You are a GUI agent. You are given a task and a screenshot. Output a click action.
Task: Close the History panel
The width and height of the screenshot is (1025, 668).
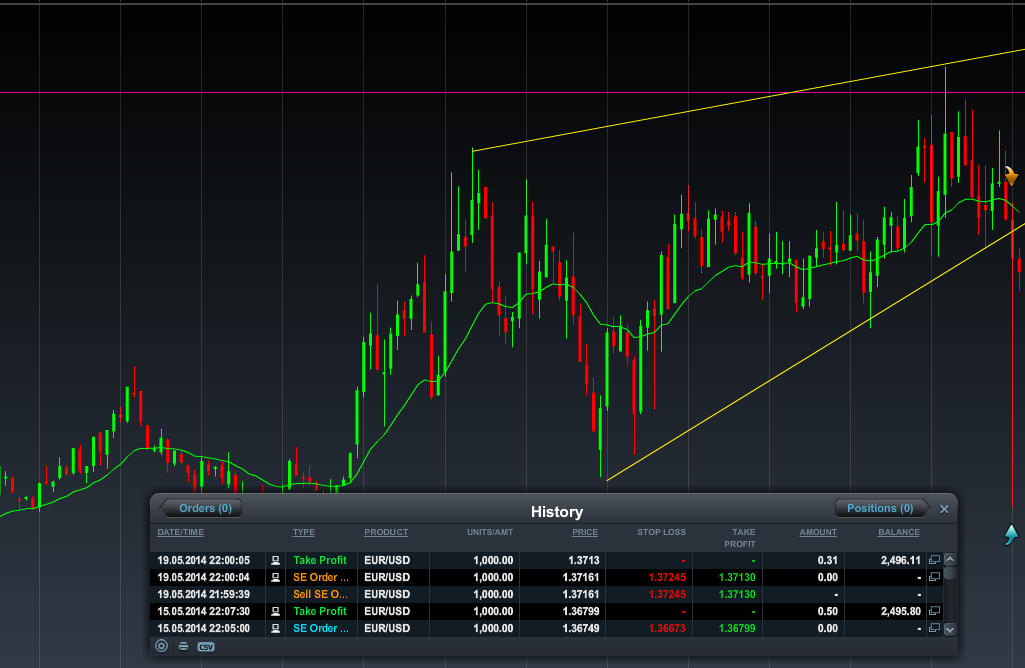point(944,509)
